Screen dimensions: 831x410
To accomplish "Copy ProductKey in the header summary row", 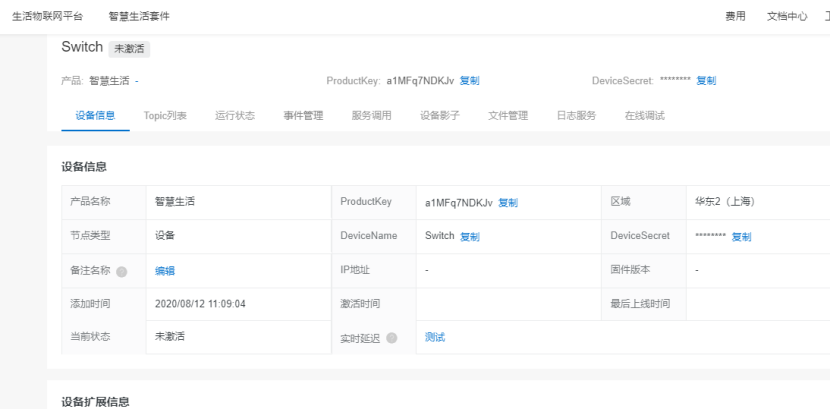I will tap(470, 81).
